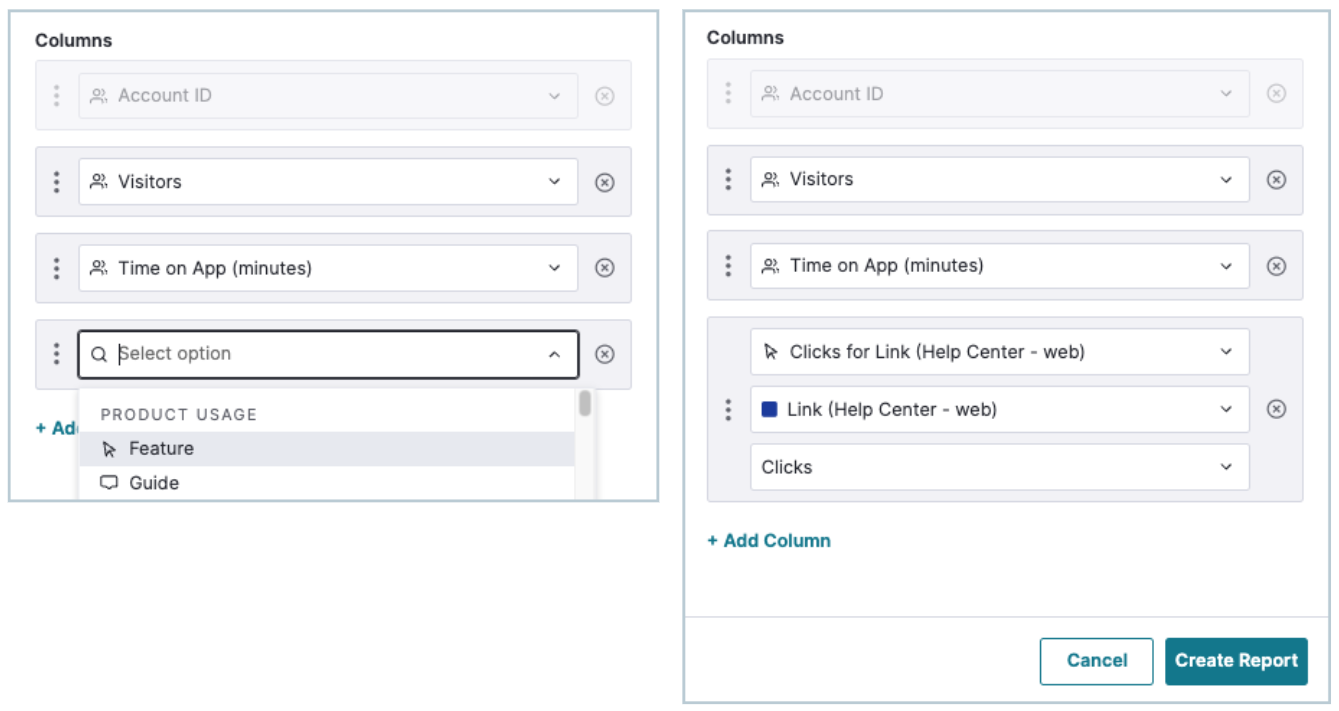Collapse the open Select option dropdown chevron
The image size is (1339, 711).
(554, 354)
